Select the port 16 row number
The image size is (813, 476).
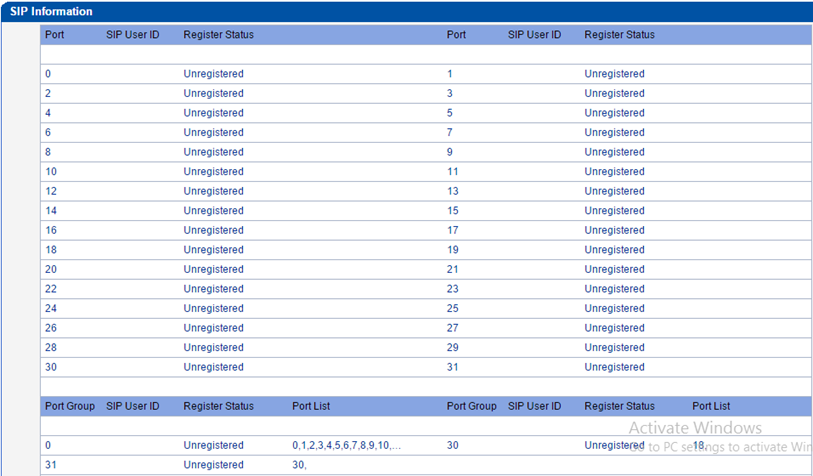51,230
